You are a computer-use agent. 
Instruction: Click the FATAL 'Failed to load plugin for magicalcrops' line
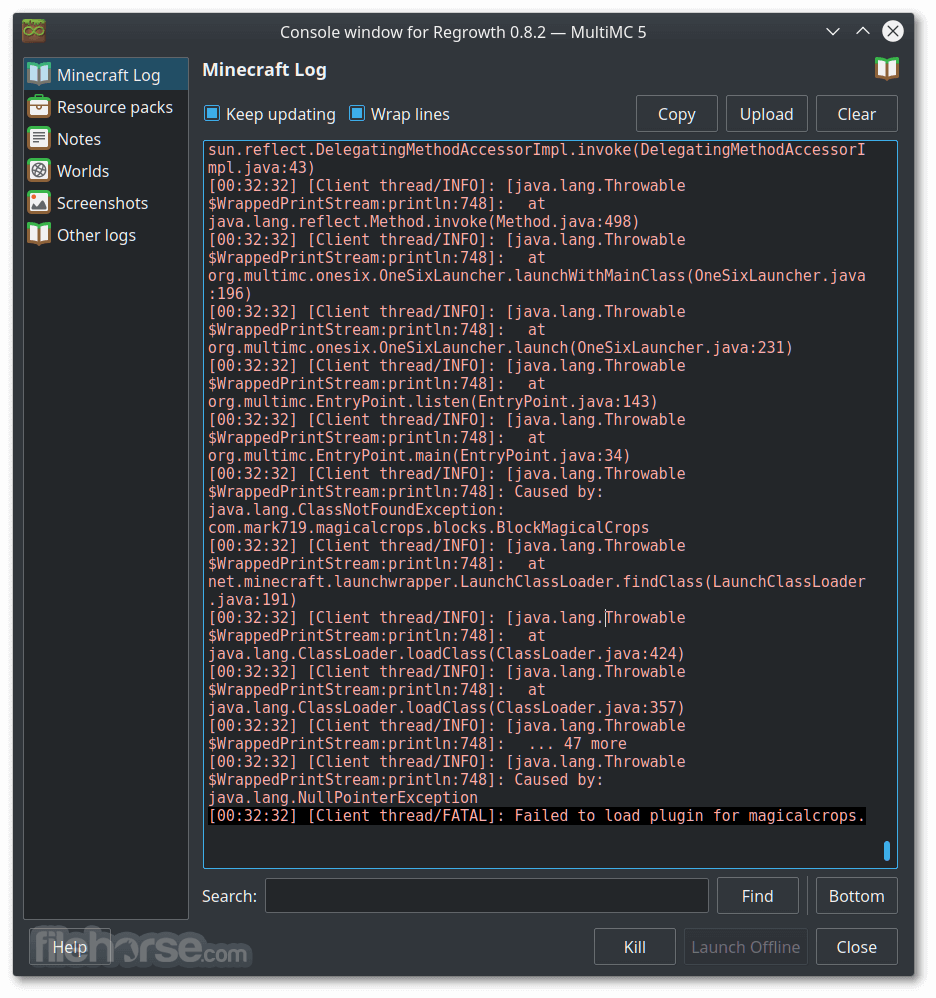coord(536,815)
